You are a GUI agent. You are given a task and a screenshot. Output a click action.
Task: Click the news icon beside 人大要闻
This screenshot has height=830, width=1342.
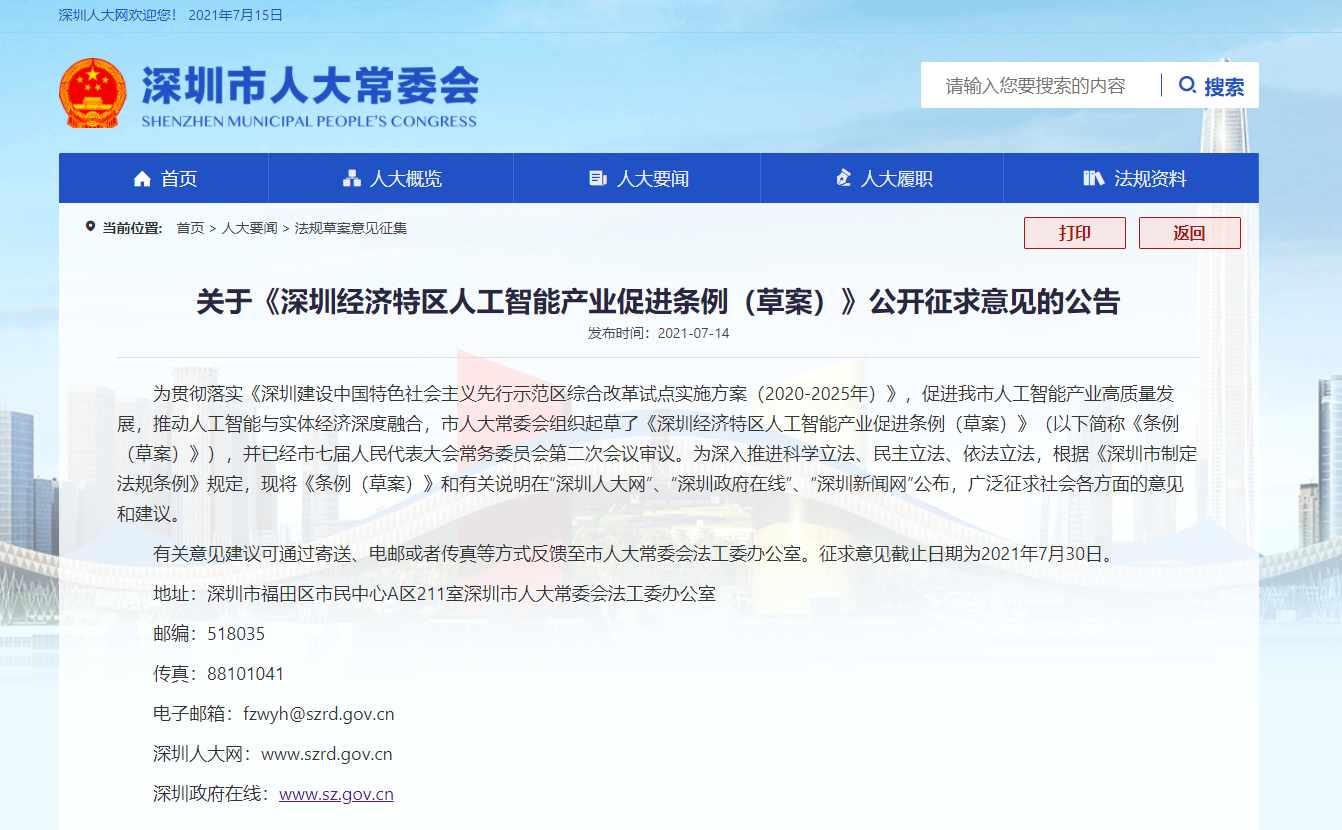pos(598,179)
